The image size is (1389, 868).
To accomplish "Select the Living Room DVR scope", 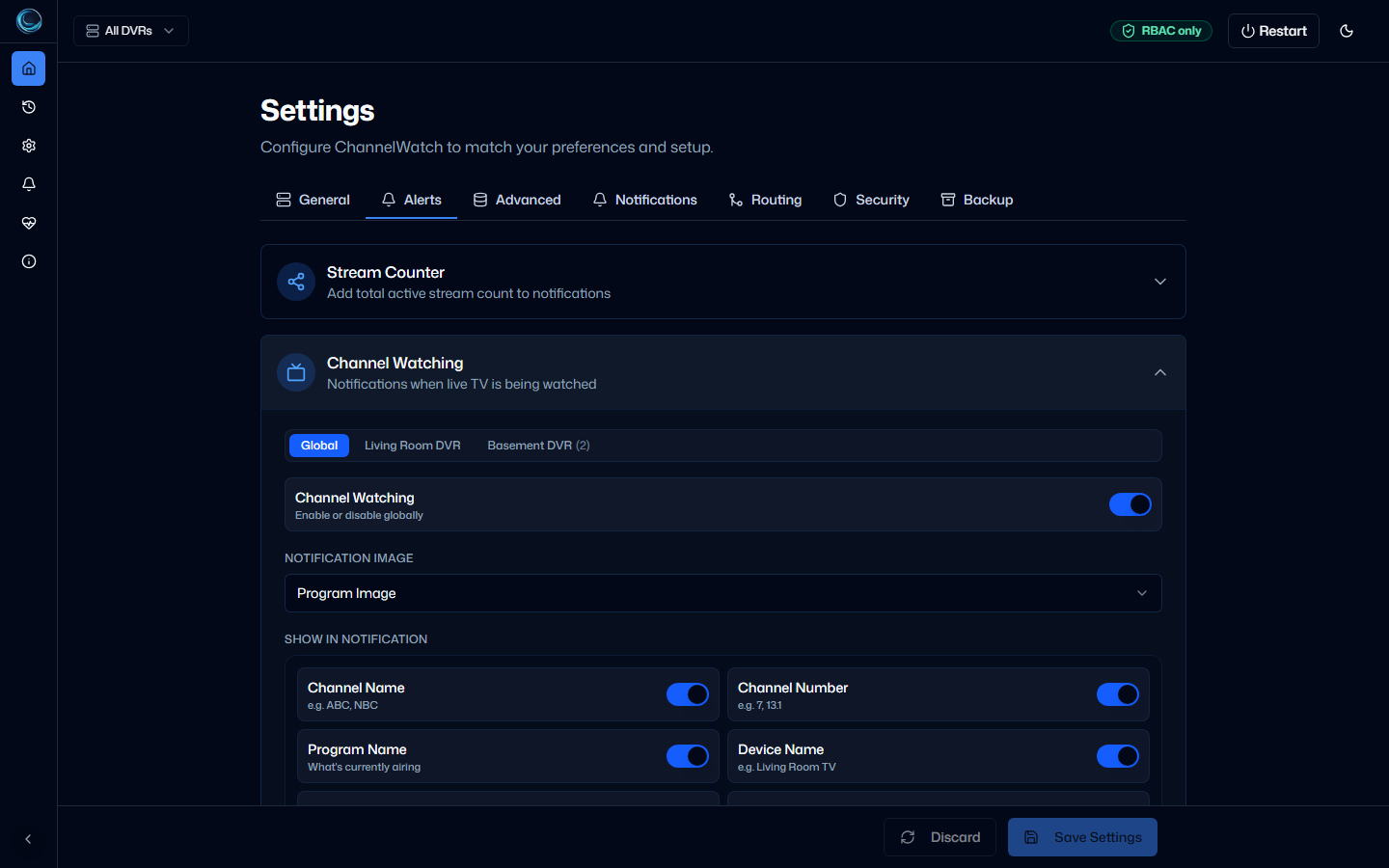I will (x=413, y=446).
